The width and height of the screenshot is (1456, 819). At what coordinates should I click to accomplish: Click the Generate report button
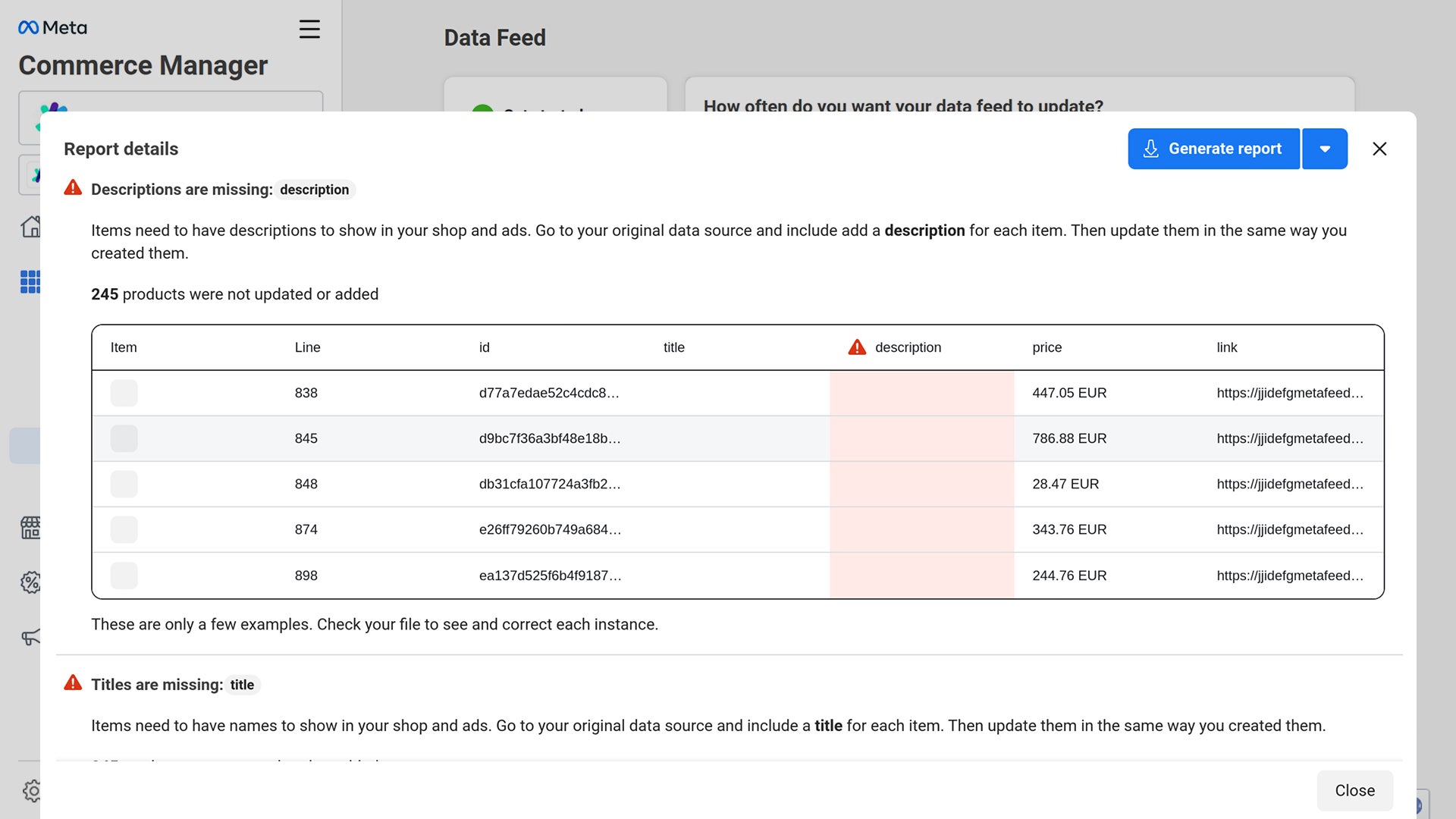[x=1213, y=149]
